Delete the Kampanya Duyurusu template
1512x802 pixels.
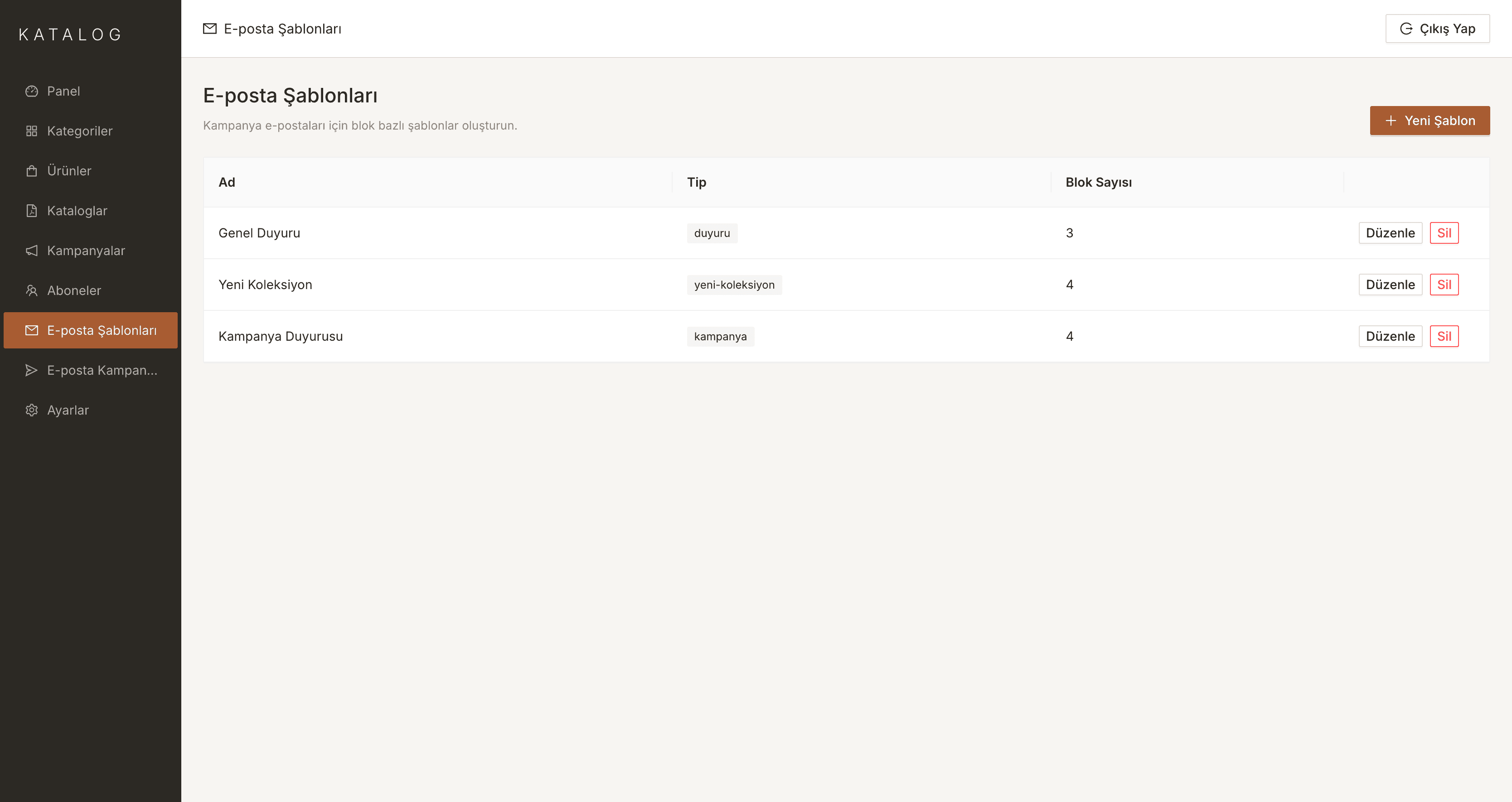[x=1444, y=336]
